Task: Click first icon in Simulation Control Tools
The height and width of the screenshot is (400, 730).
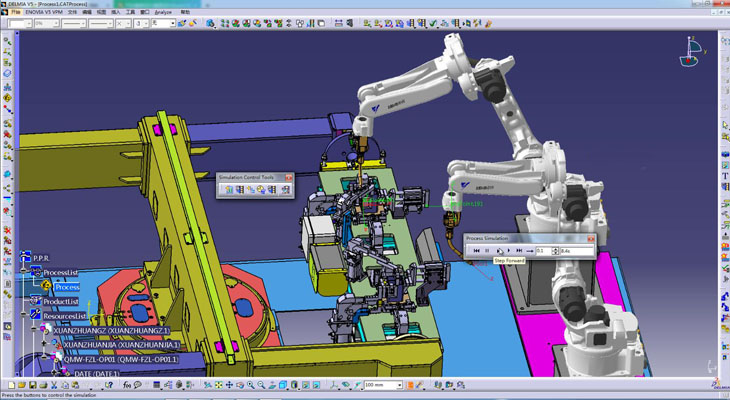Action: (x=228, y=189)
